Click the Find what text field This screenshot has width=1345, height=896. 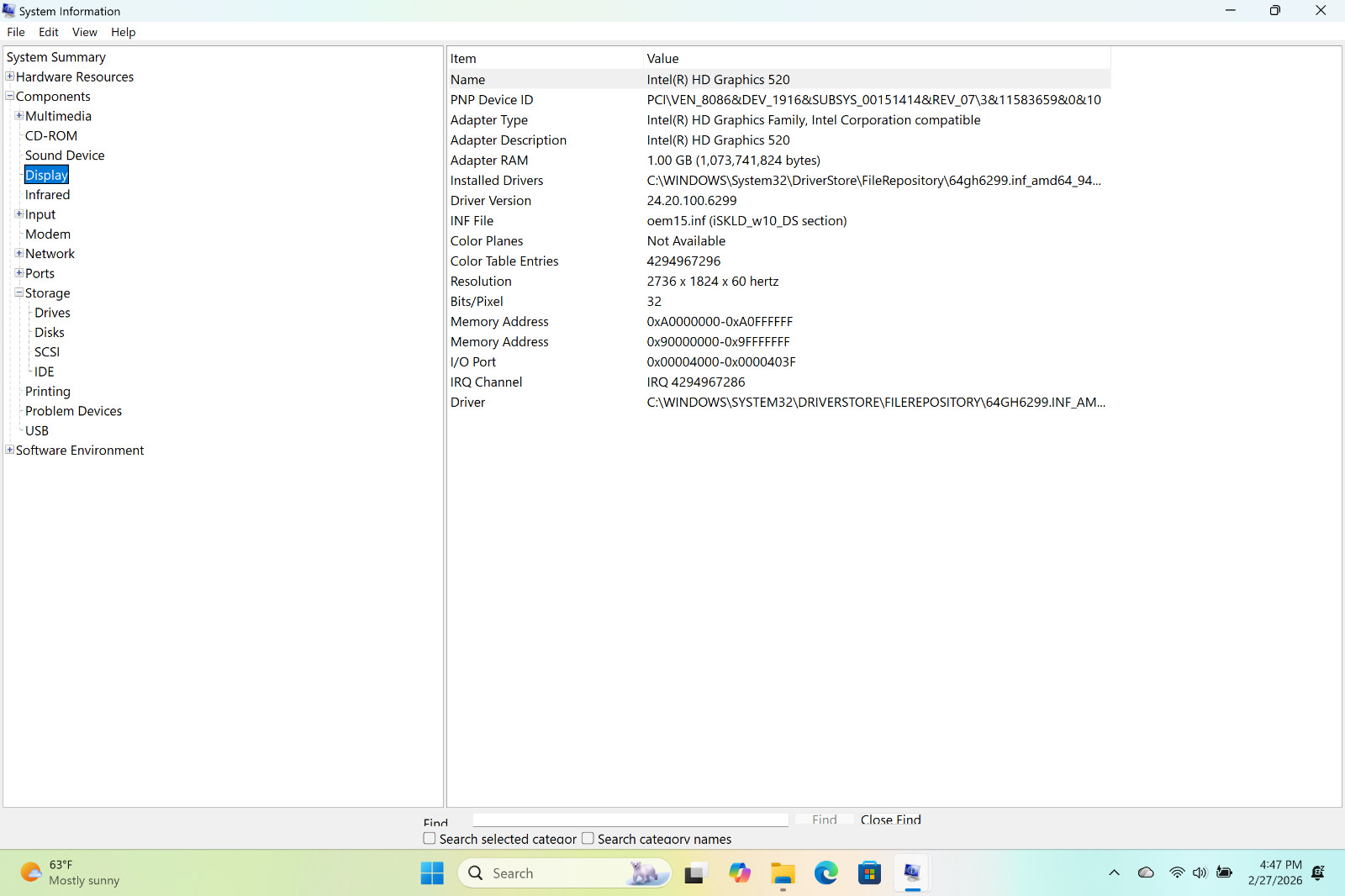tap(630, 820)
